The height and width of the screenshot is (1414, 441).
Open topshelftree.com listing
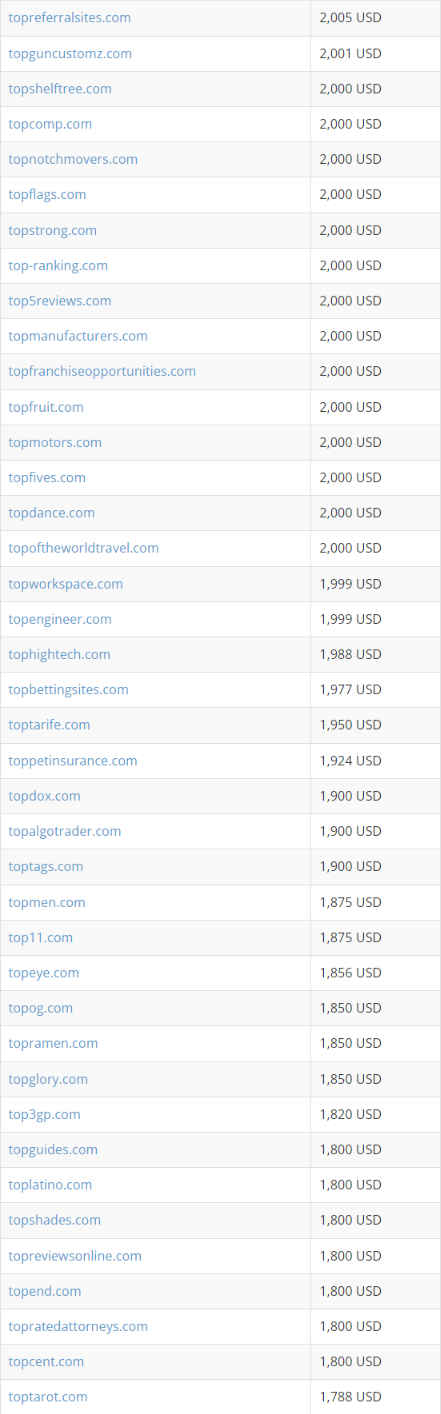pyautogui.click(x=60, y=89)
